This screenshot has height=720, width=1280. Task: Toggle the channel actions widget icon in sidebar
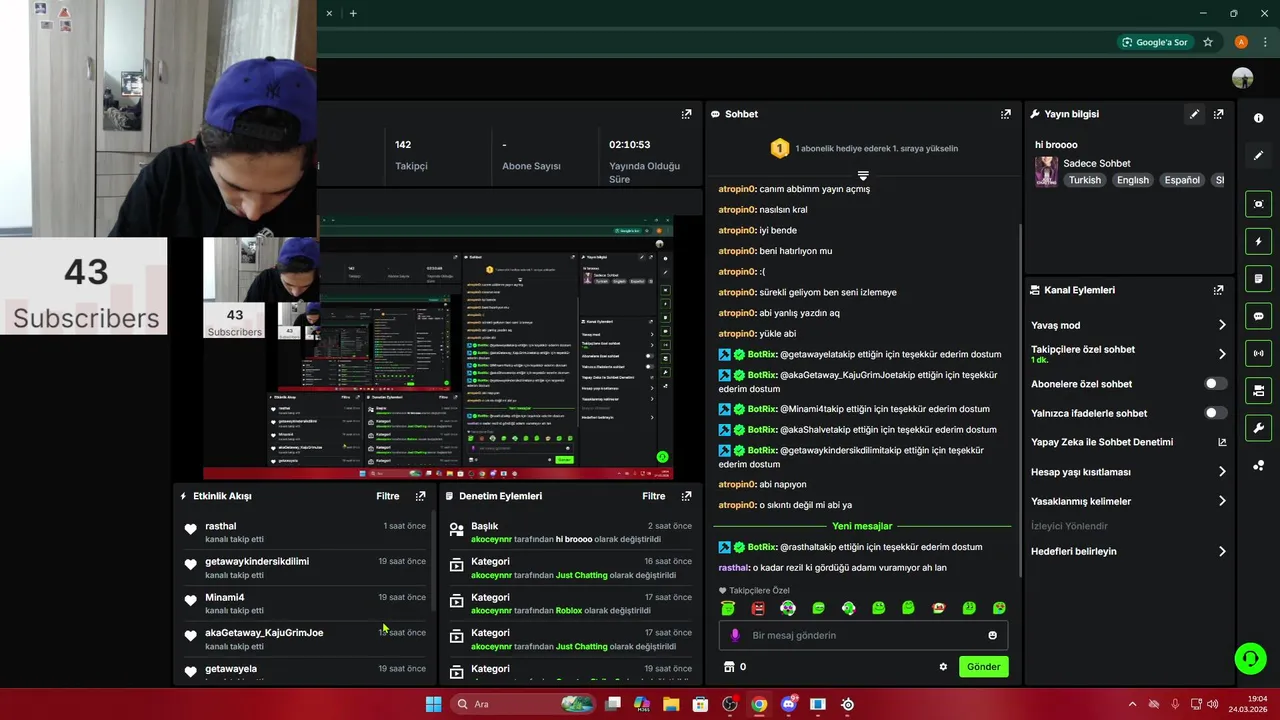tap(1258, 390)
